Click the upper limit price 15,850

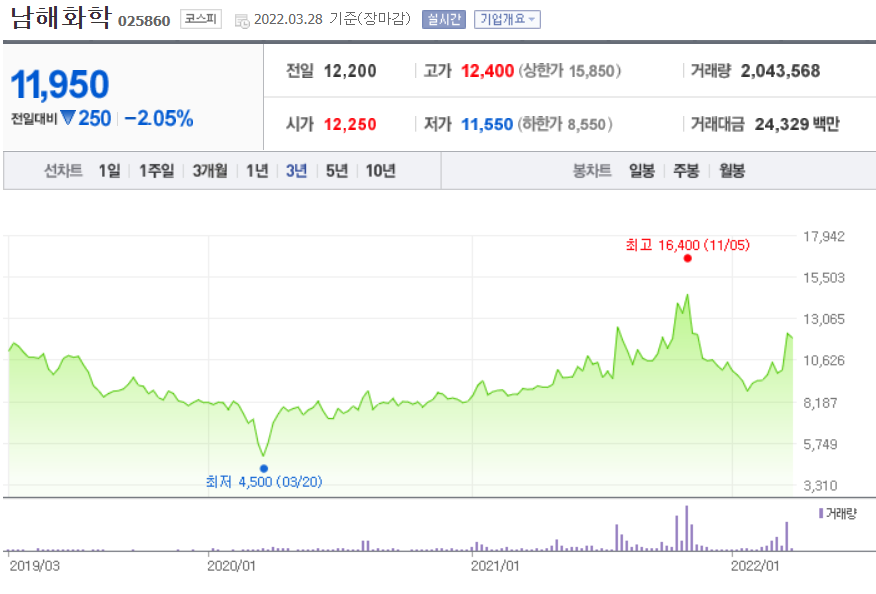(x=592, y=71)
